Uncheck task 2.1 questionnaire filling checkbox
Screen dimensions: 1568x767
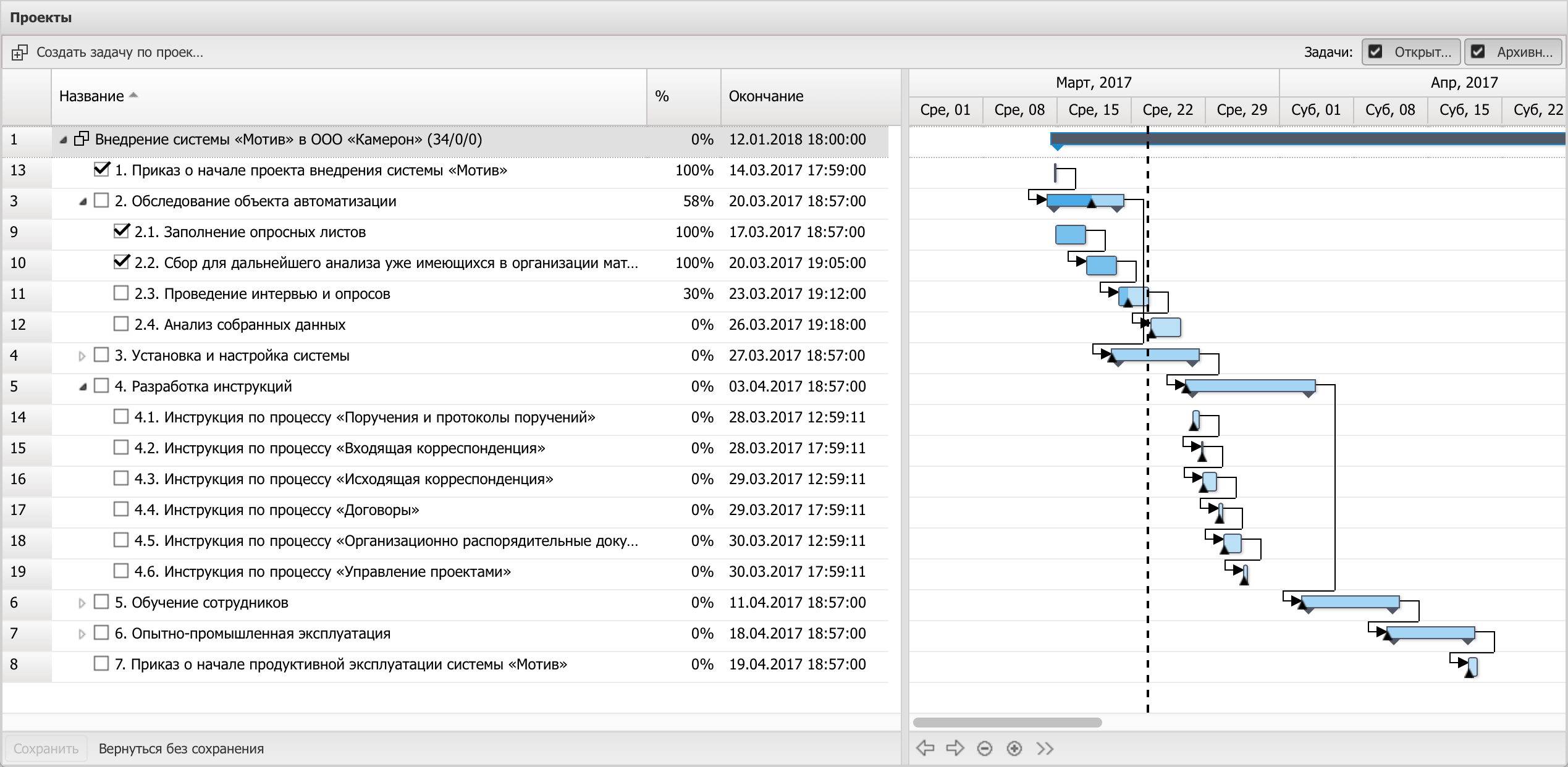122,231
